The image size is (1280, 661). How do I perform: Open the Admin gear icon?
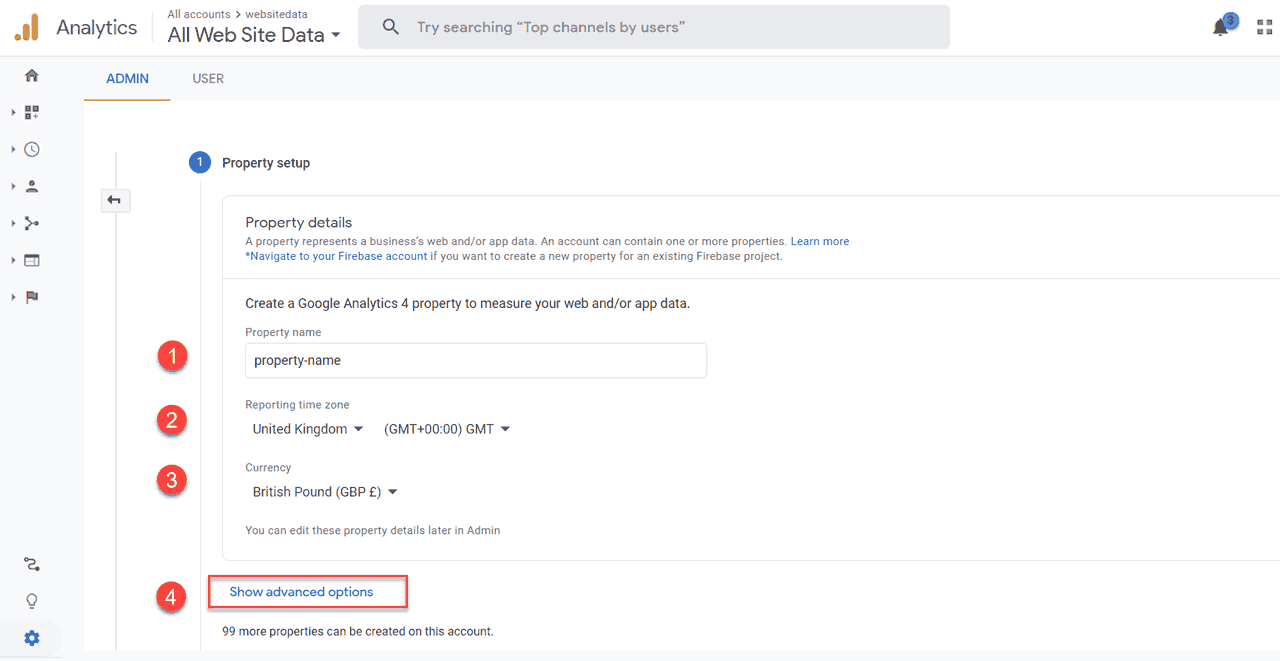pyautogui.click(x=32, y=638)
